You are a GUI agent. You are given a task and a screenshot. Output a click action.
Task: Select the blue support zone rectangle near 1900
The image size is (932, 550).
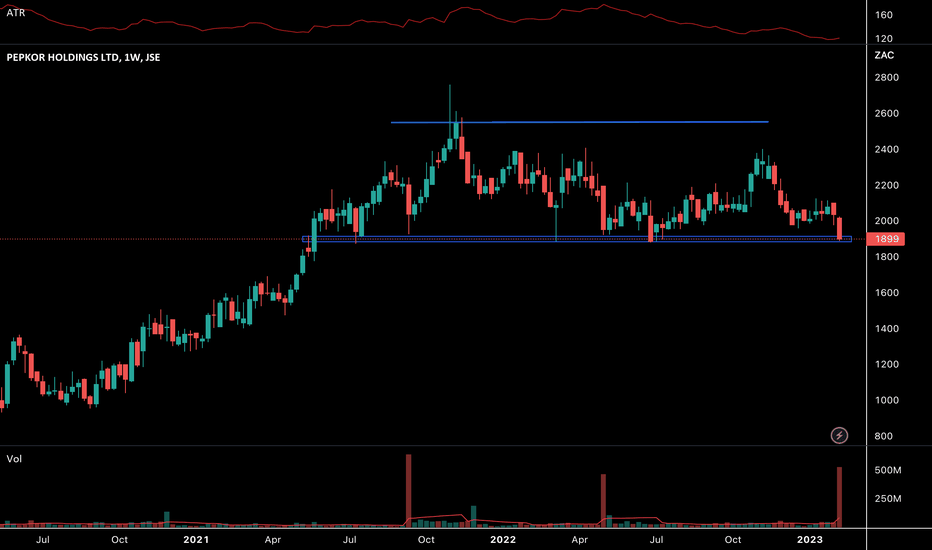577,239
